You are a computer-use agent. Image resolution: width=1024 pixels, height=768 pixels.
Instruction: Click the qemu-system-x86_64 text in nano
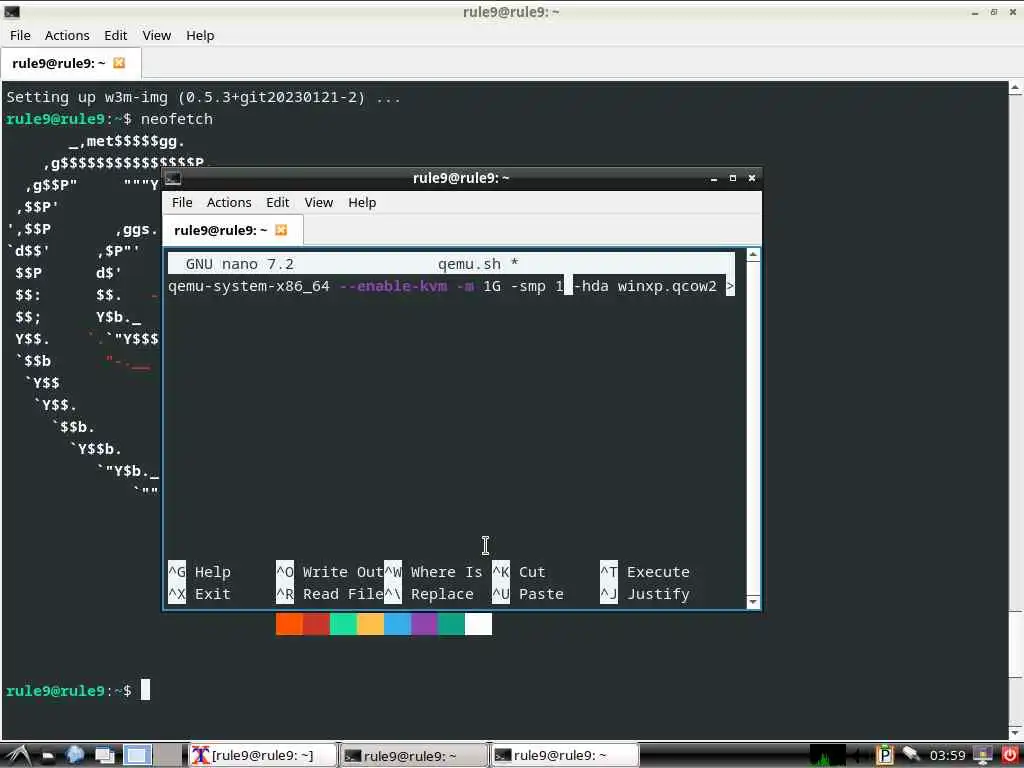249,287
